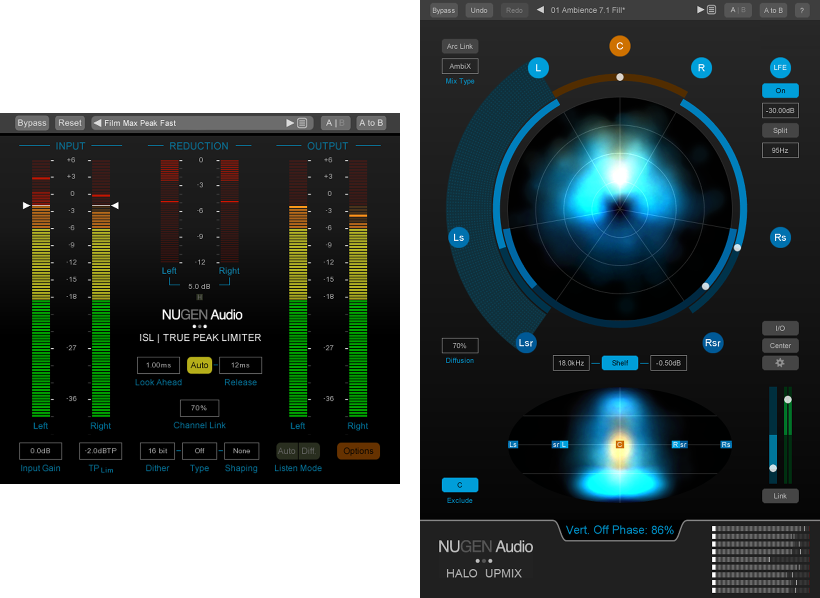The width and height of the screenshot is (820, 598).
Task: Click Undo in Halo Upmix
Action: click(x=479, y=10)
